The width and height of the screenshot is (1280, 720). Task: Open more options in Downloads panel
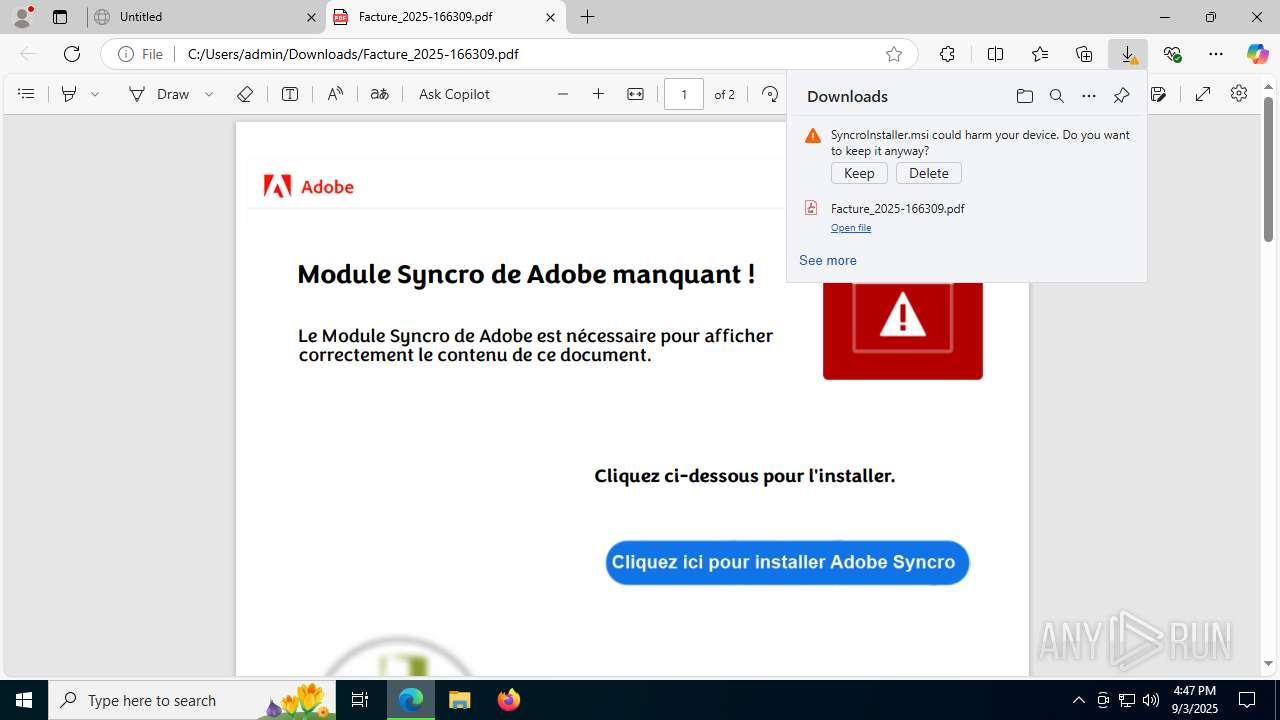(x=1089, y=96)
